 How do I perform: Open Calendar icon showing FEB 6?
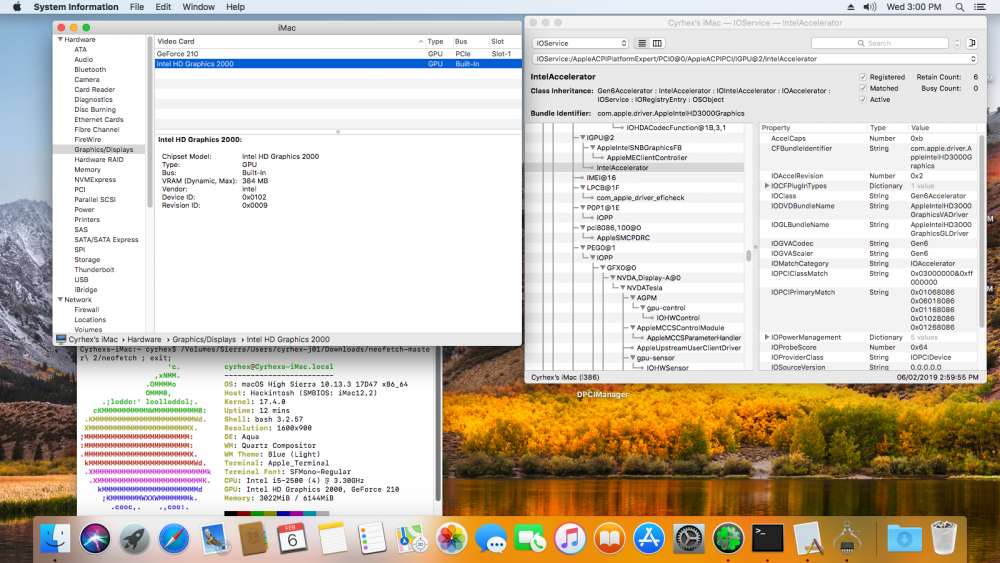(x=292, y=539)
